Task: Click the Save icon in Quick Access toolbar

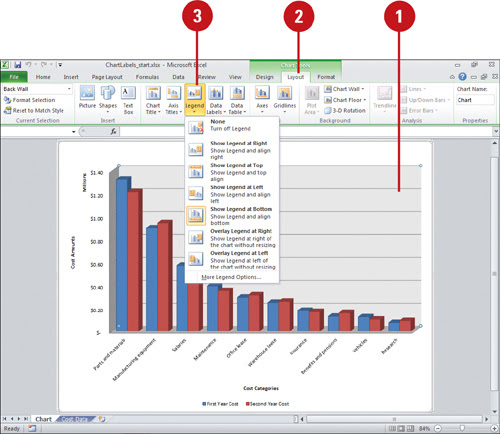Action: (x=18, y=65)
